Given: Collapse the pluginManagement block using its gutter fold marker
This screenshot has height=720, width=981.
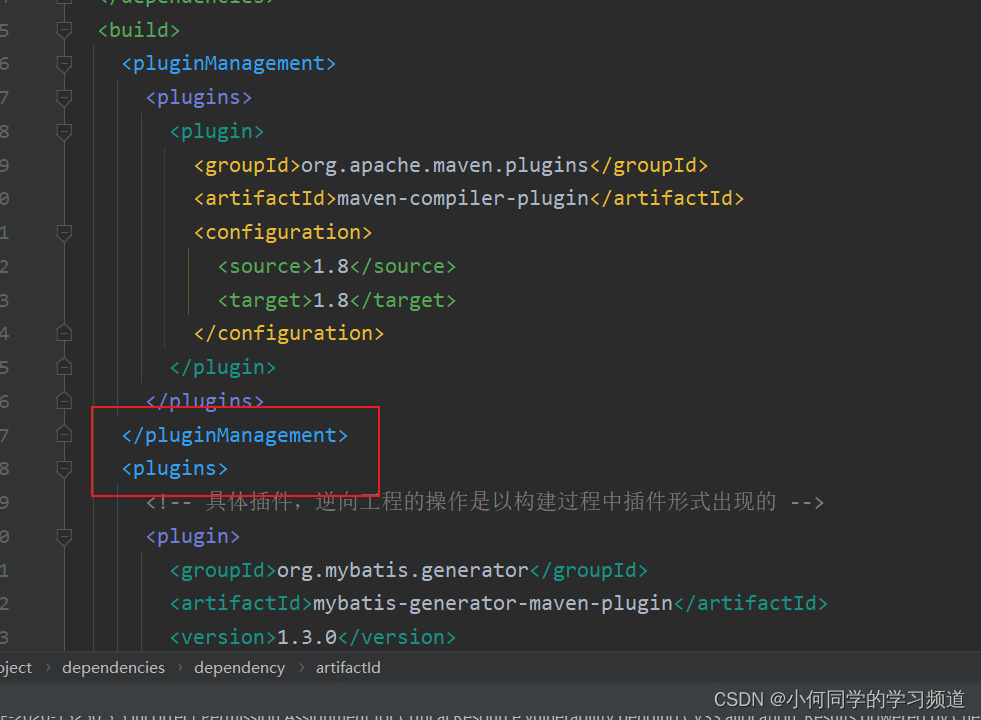Looking at the screenshot, I should coord(64,63).
